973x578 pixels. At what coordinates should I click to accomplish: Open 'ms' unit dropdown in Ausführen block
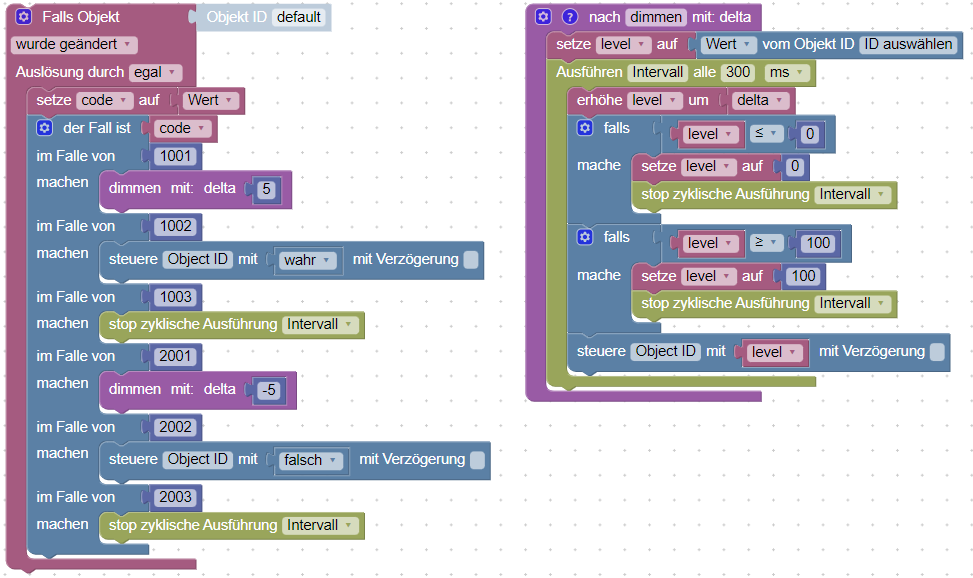[787, 73]
